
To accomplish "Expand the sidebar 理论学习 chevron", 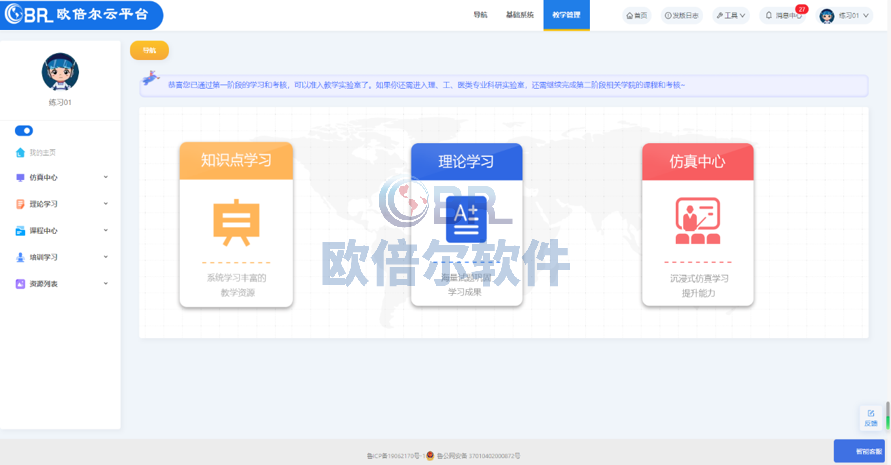I will [106, 204].
